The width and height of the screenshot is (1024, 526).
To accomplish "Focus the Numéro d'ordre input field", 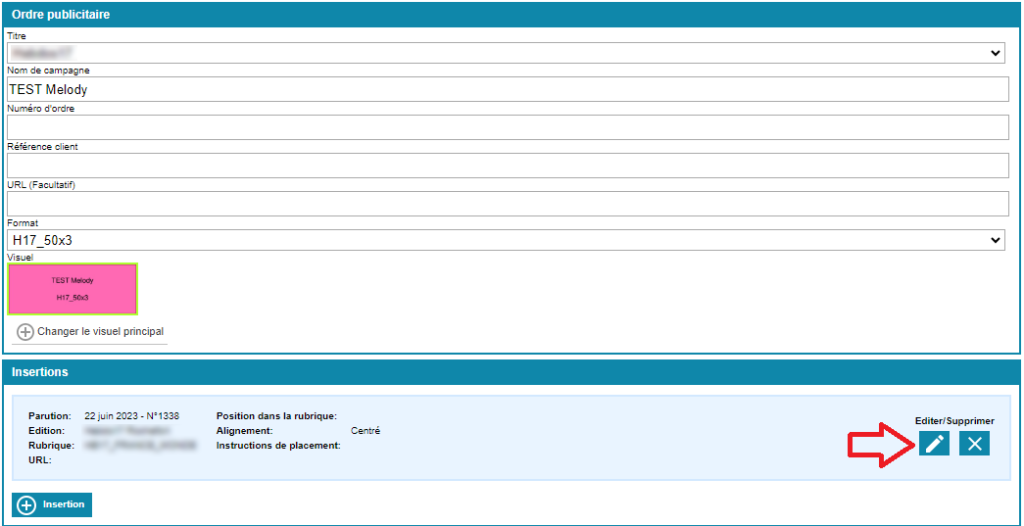I will pos(508,127).
